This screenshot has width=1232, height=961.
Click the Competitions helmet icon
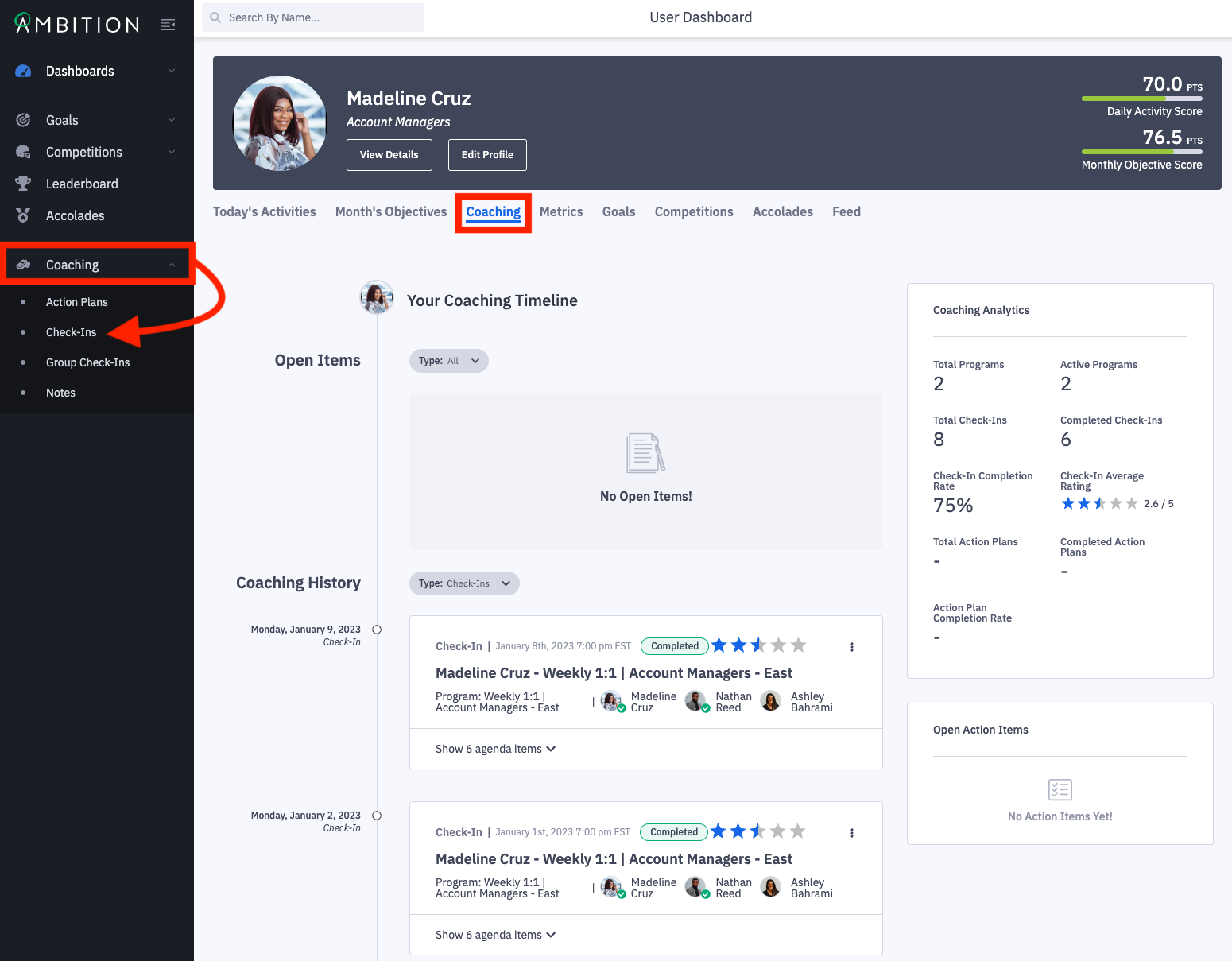(23, 152)
